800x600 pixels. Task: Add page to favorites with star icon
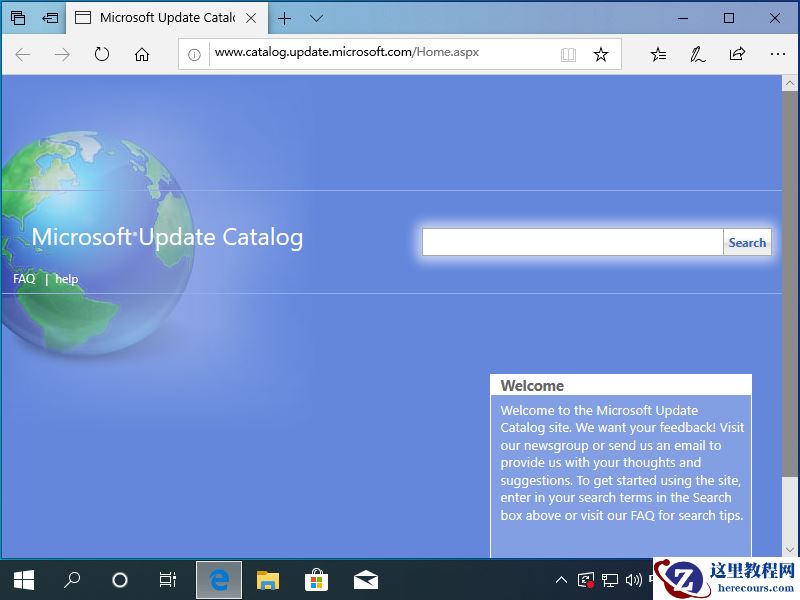click(x=601, y=54)
